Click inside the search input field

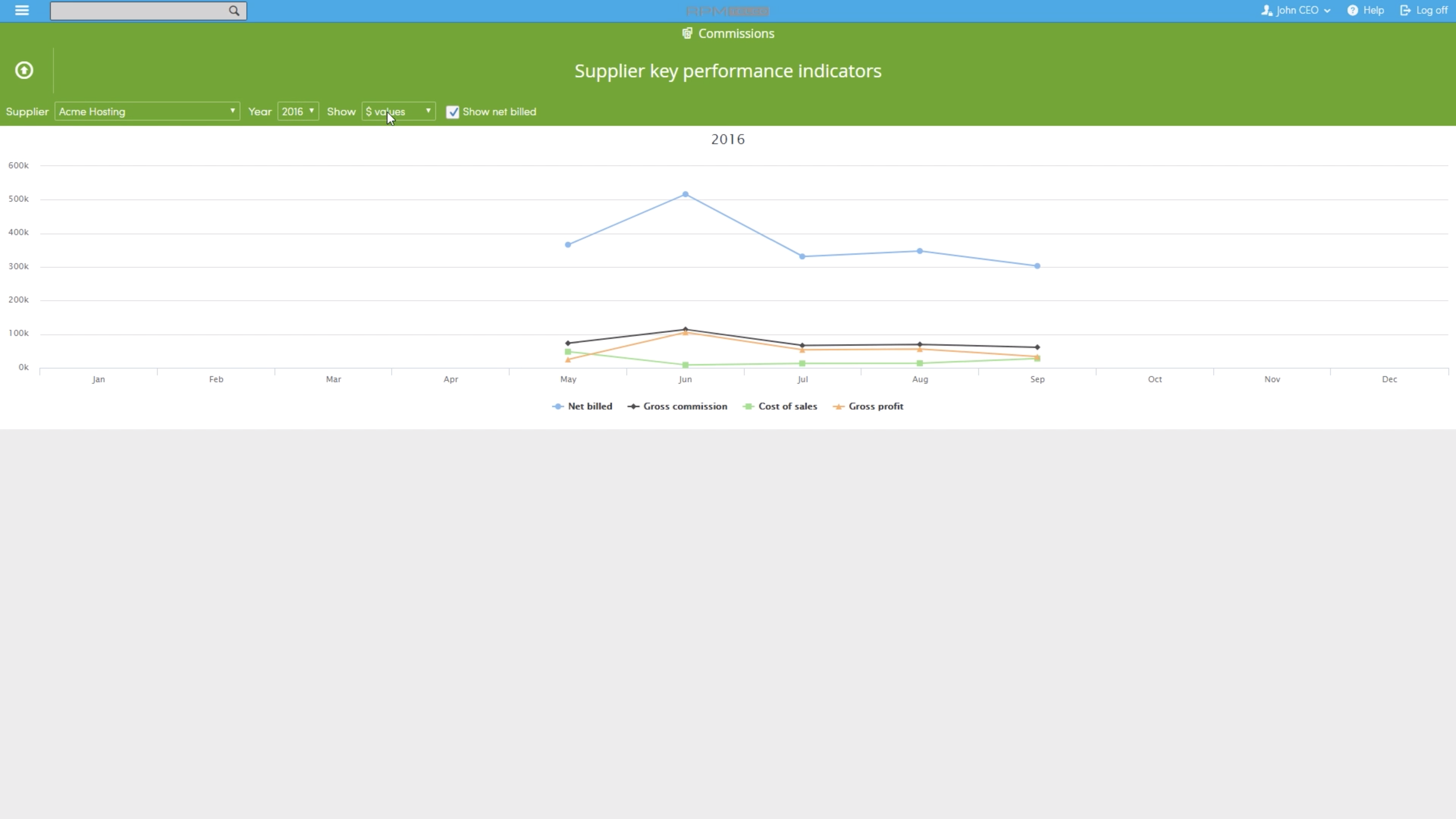click(x=135, y=11)
